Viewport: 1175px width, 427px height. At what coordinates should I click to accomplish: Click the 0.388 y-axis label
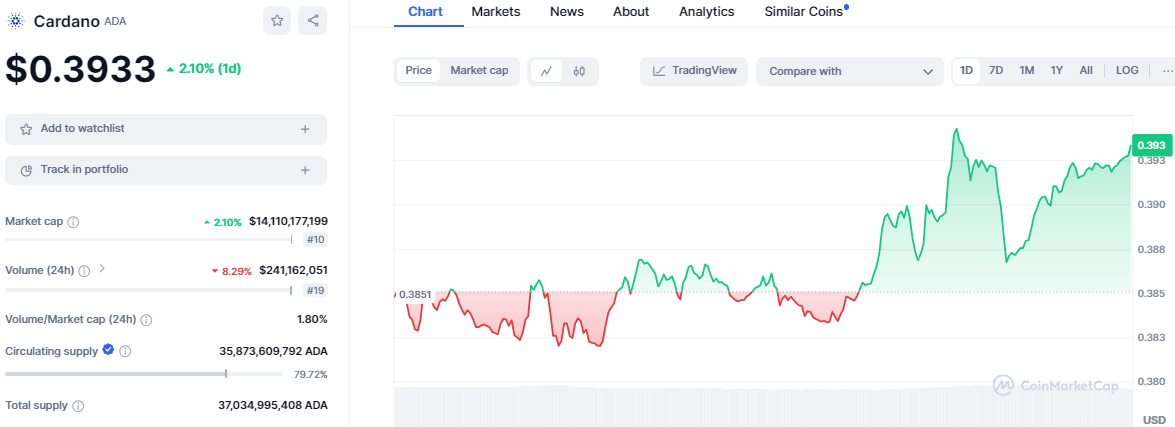[1150, 249]
